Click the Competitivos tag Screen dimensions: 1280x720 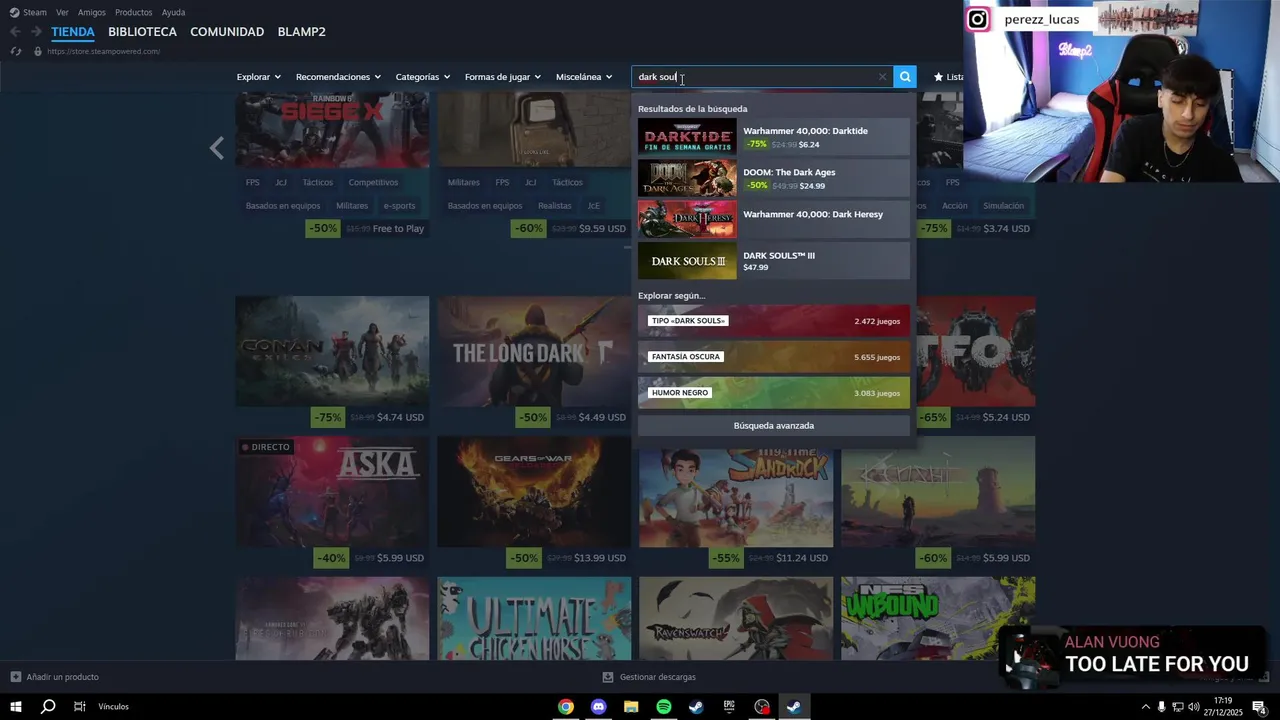[373, 182]
